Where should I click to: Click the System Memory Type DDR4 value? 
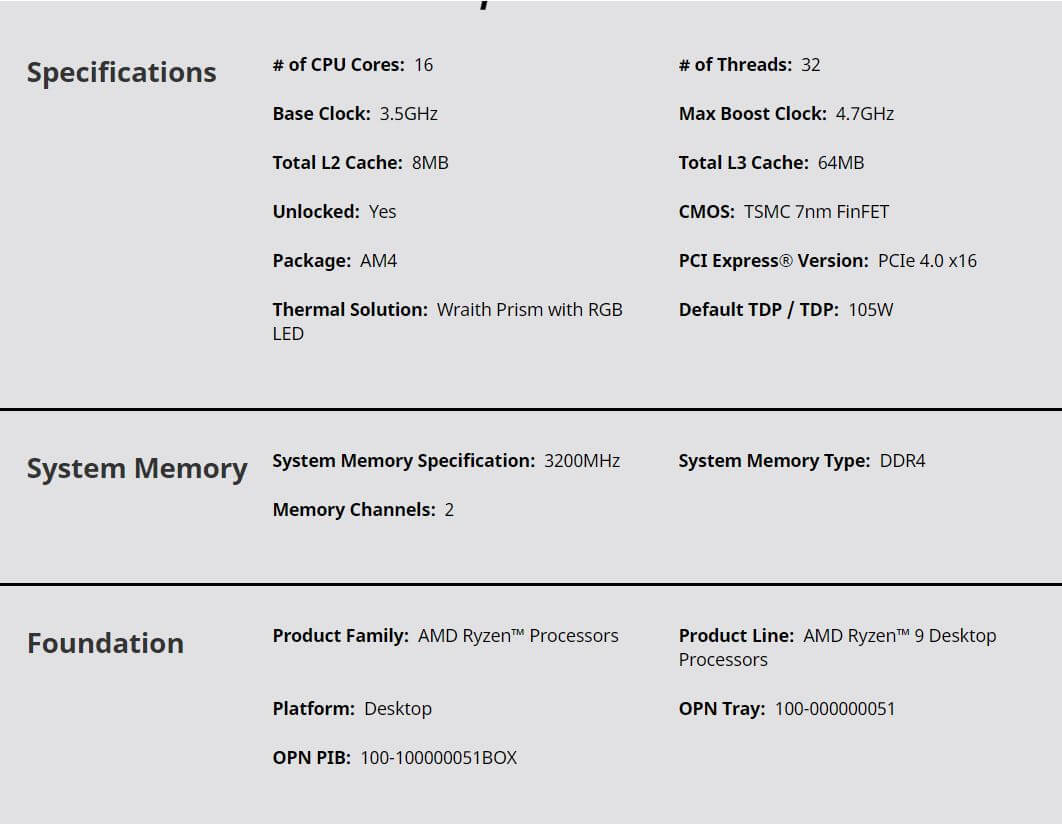[x=902, y=461]
